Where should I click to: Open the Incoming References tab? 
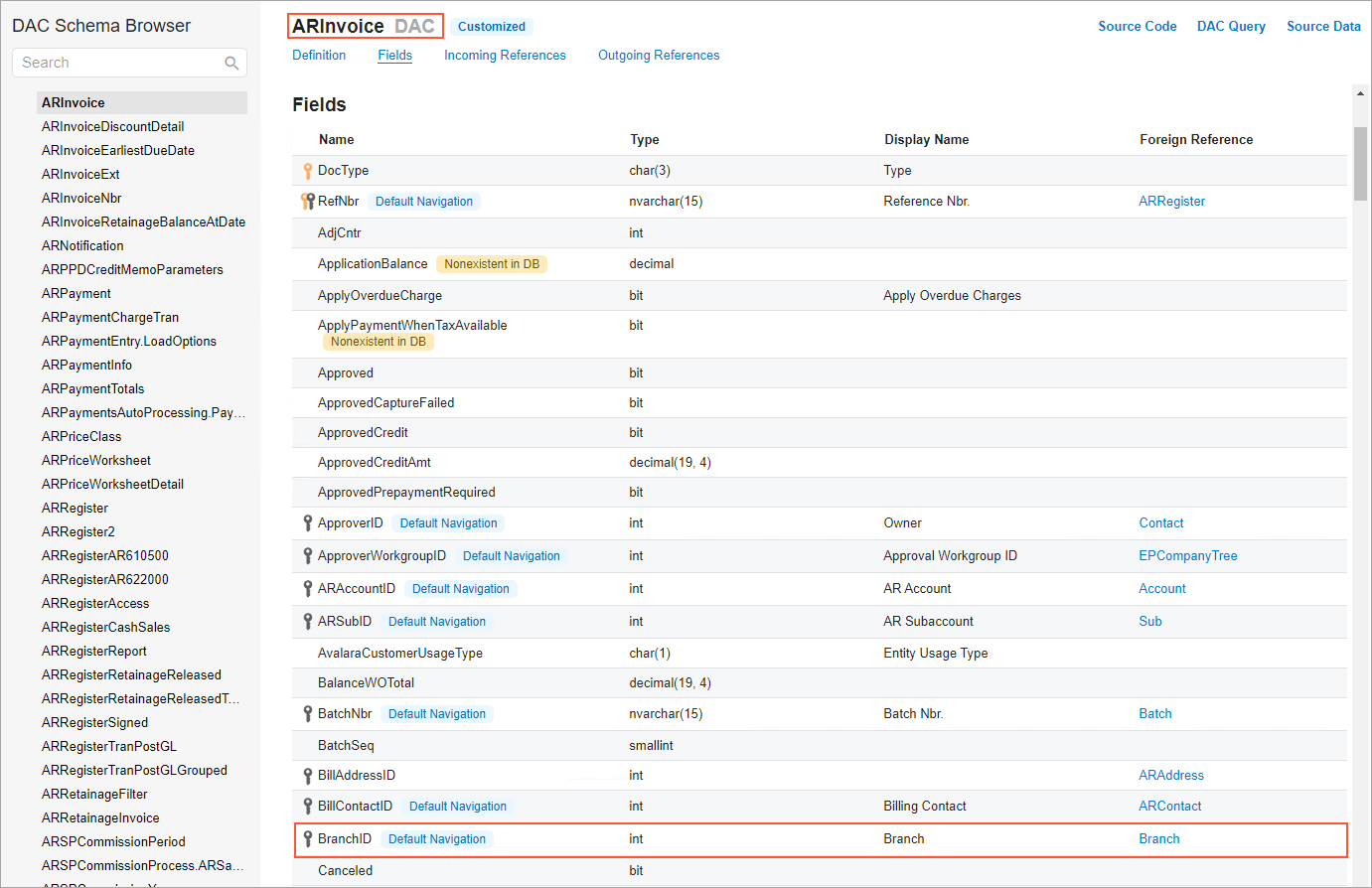(505, 56)
